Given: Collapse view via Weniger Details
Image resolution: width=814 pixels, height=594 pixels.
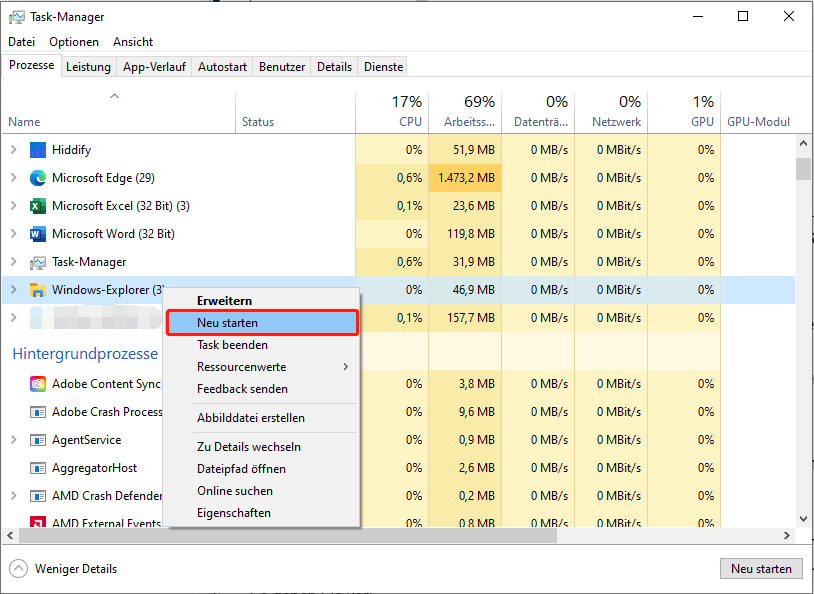Looking at the screenshot, I should pos(62,568).
